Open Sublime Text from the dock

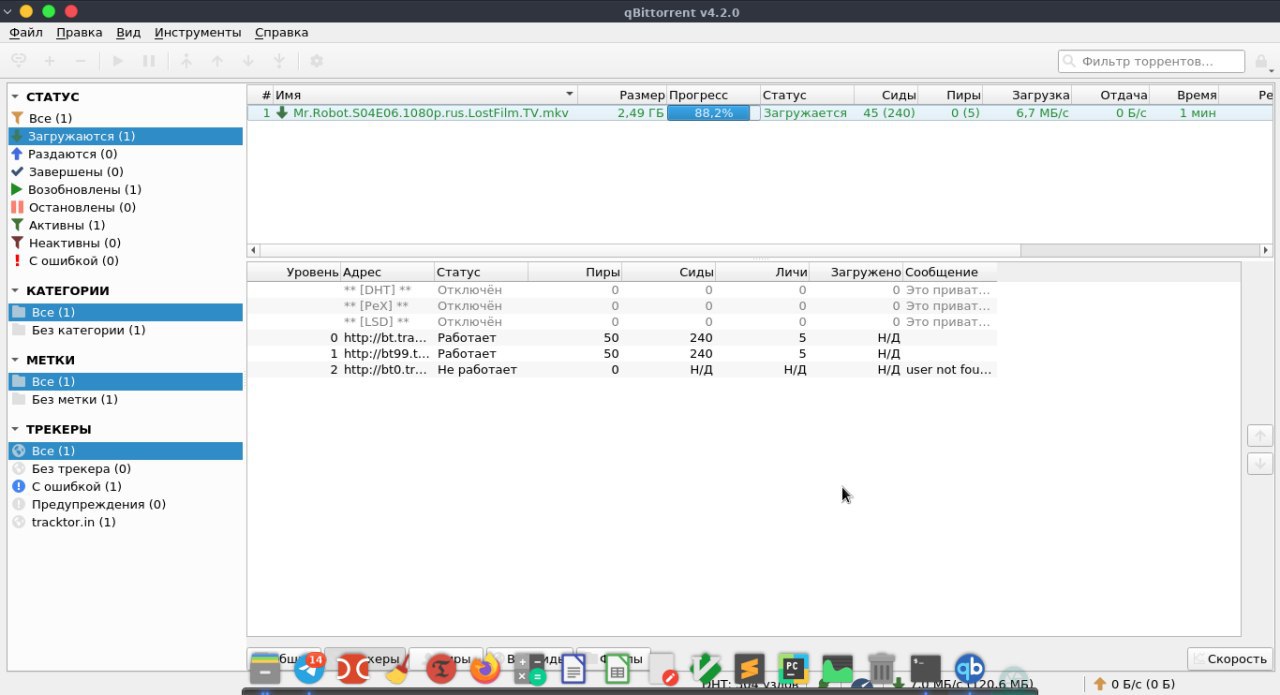[x=749, y=669]
